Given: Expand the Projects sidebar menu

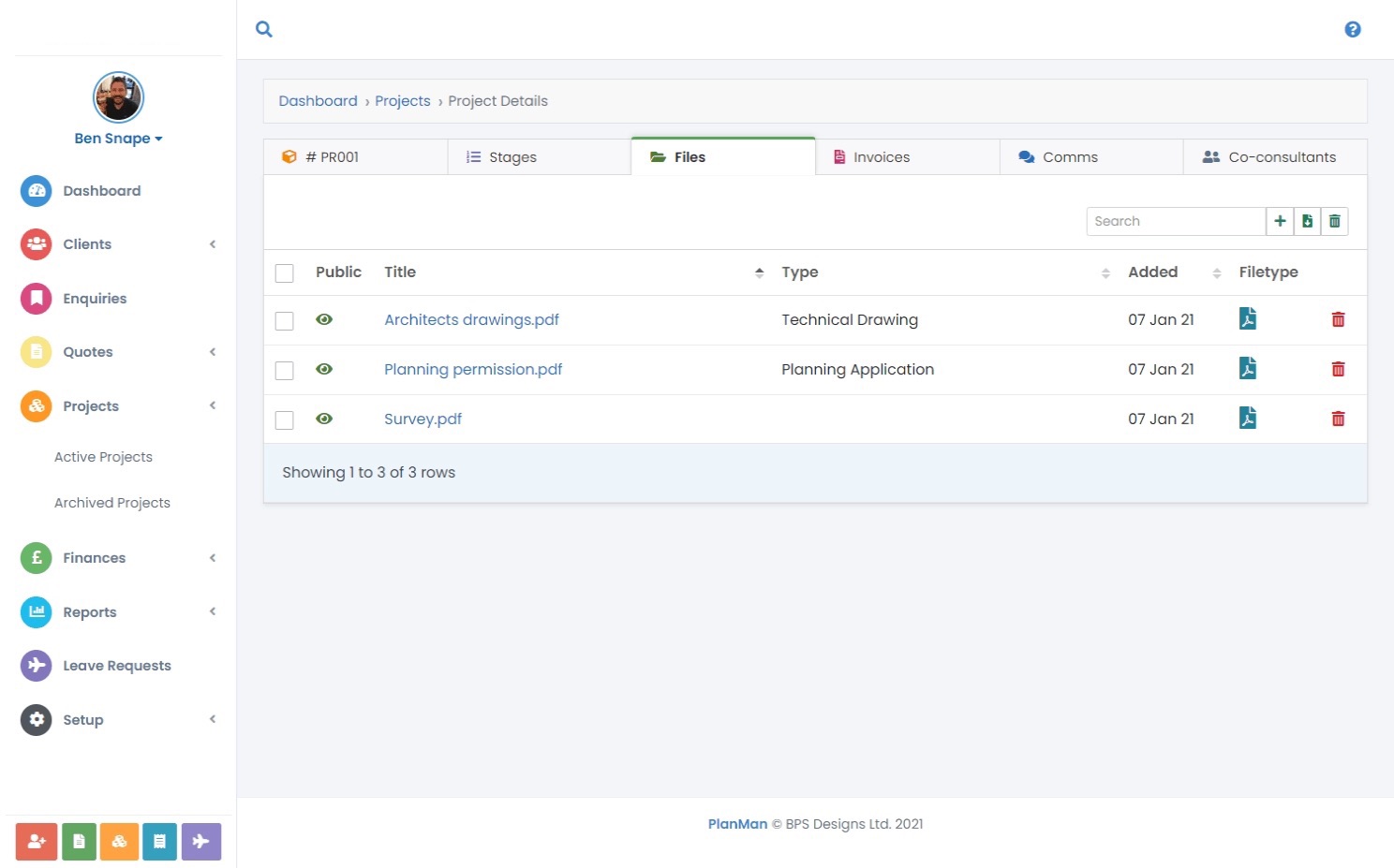Looking at the screenshot, I should tap(91, 406).
